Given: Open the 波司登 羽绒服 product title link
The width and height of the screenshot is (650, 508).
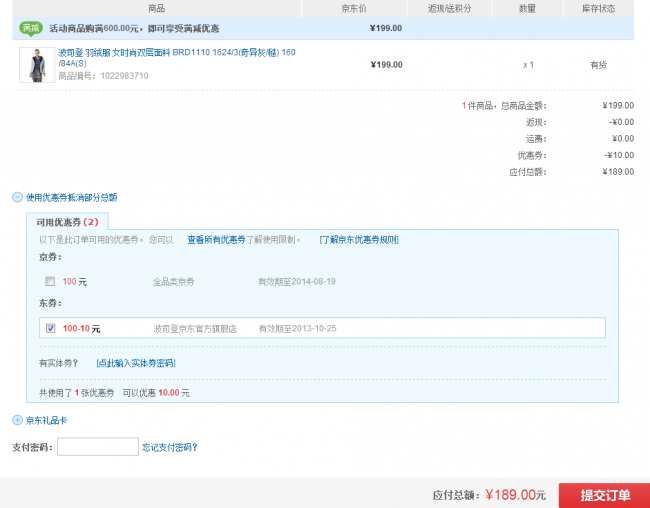Looking at the screenshot, I should pos(177,58).
